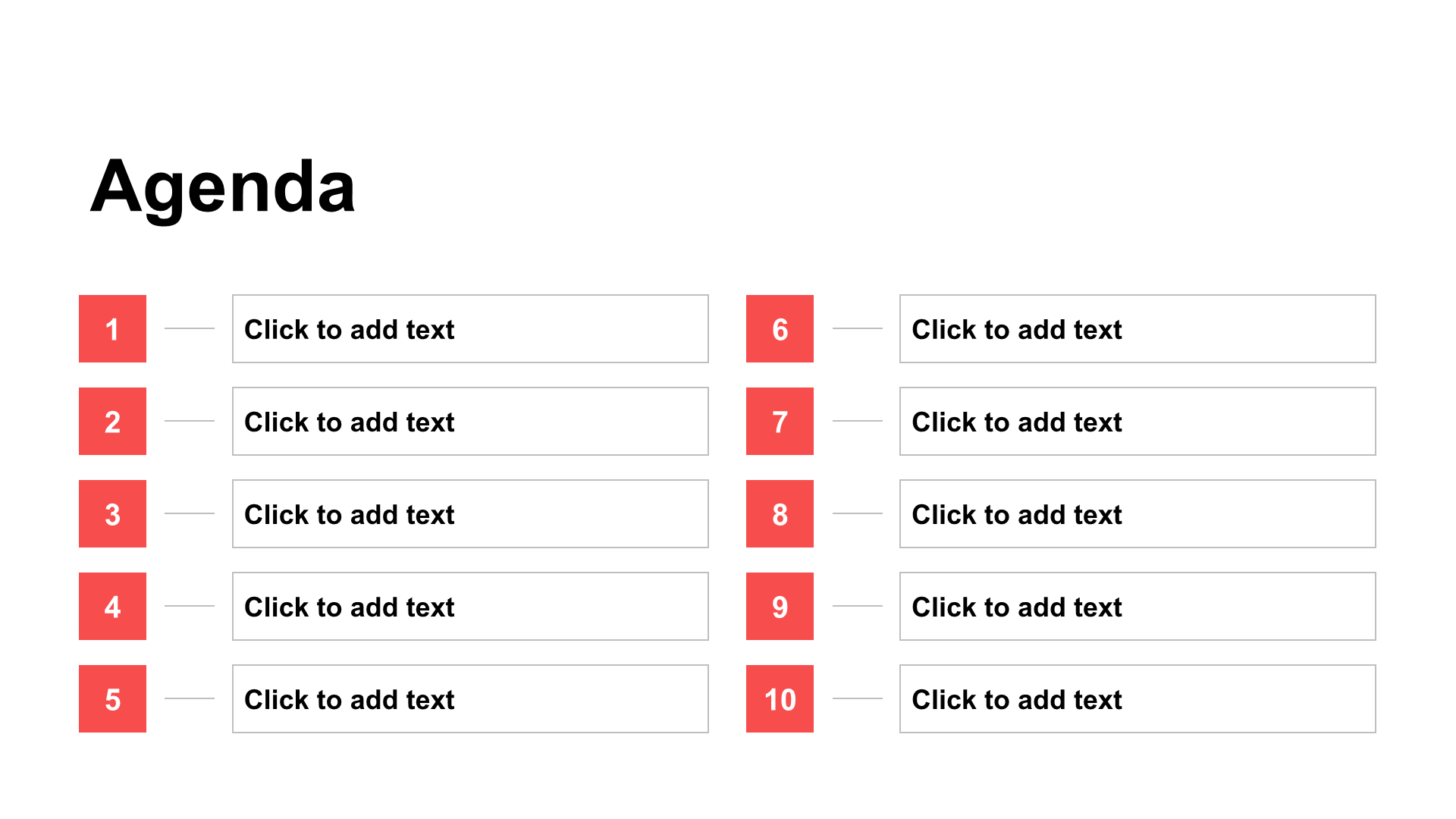Select the red number 6 box
Image resolution: width=1456 pixels, height=819 pixels.
coord(780,328)
